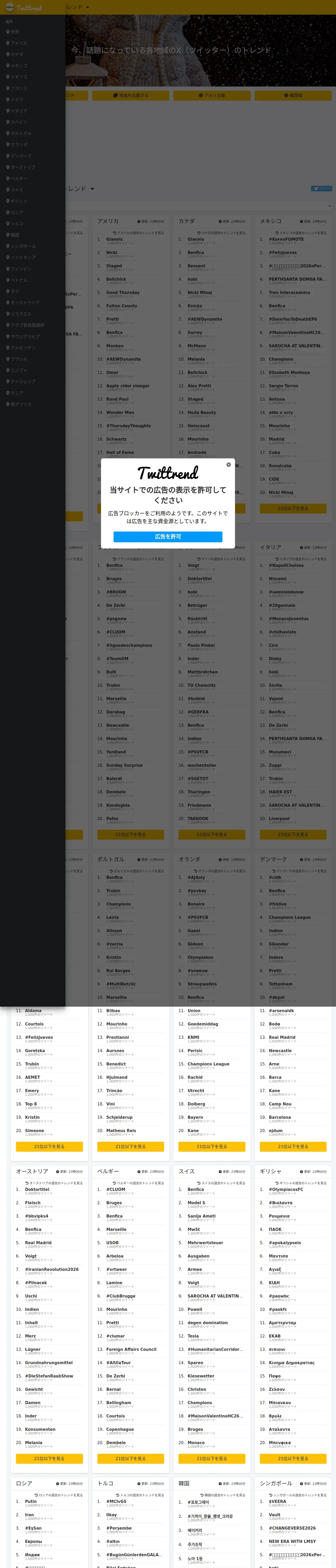Click the blue 広告を許可 button
This screenshot has width=336, height=1568.
pyautogui.click(x=168, y=536)
